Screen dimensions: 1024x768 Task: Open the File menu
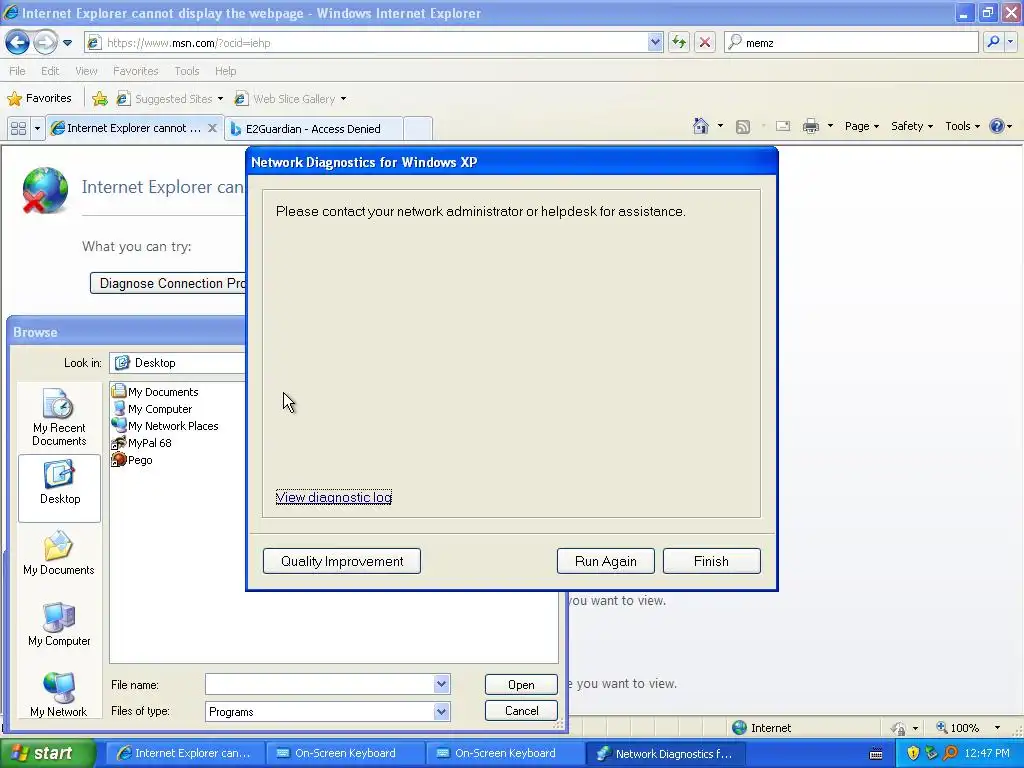point(18,71)
